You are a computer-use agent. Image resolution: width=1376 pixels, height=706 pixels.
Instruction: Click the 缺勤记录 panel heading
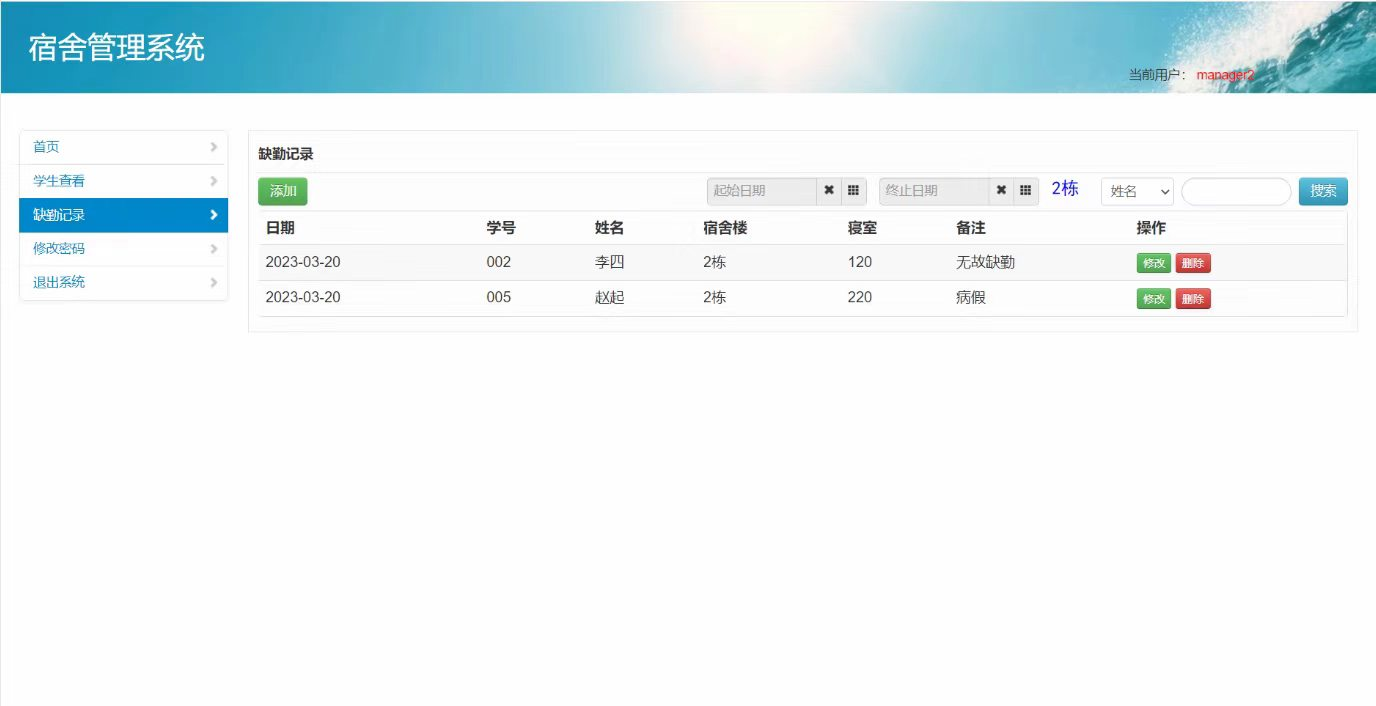tap(286, 154)
